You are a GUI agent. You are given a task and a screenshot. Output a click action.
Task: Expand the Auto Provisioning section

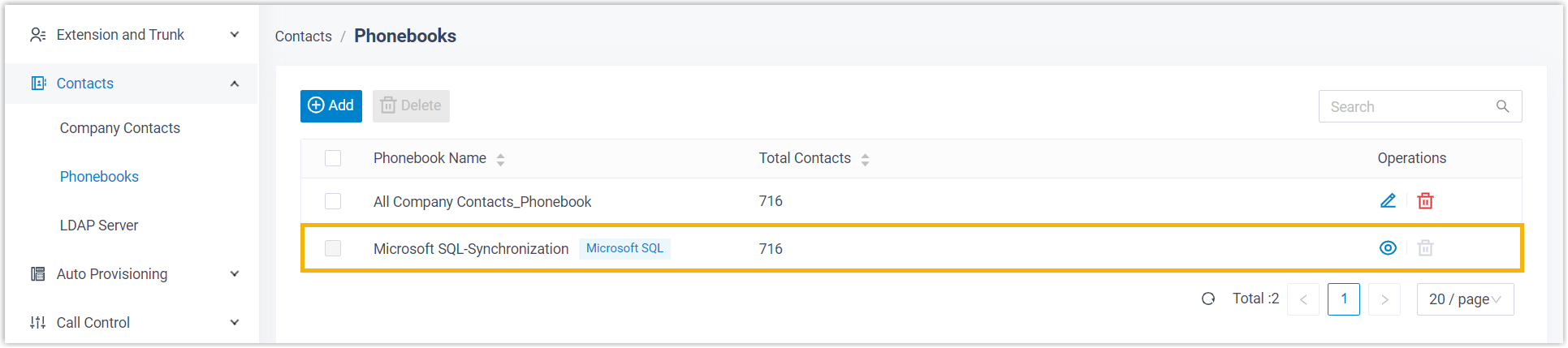click(134, 274)
